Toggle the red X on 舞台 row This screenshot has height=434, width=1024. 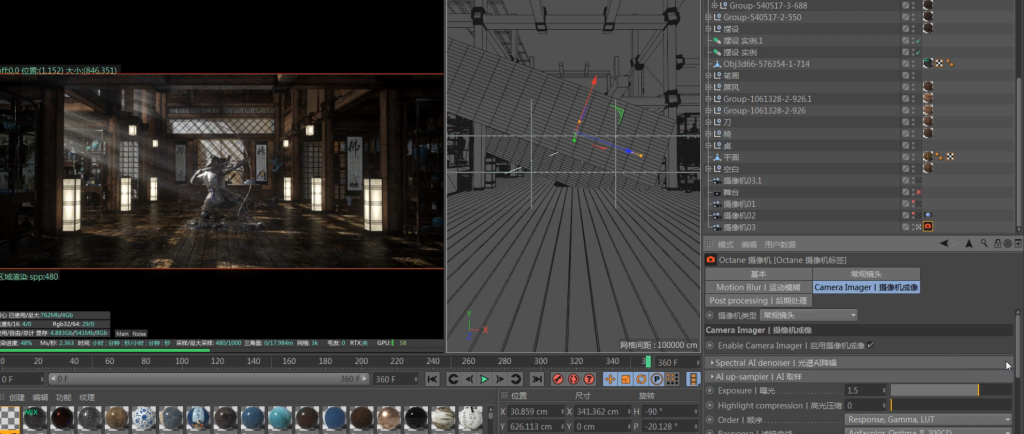[x=918, y=193]
